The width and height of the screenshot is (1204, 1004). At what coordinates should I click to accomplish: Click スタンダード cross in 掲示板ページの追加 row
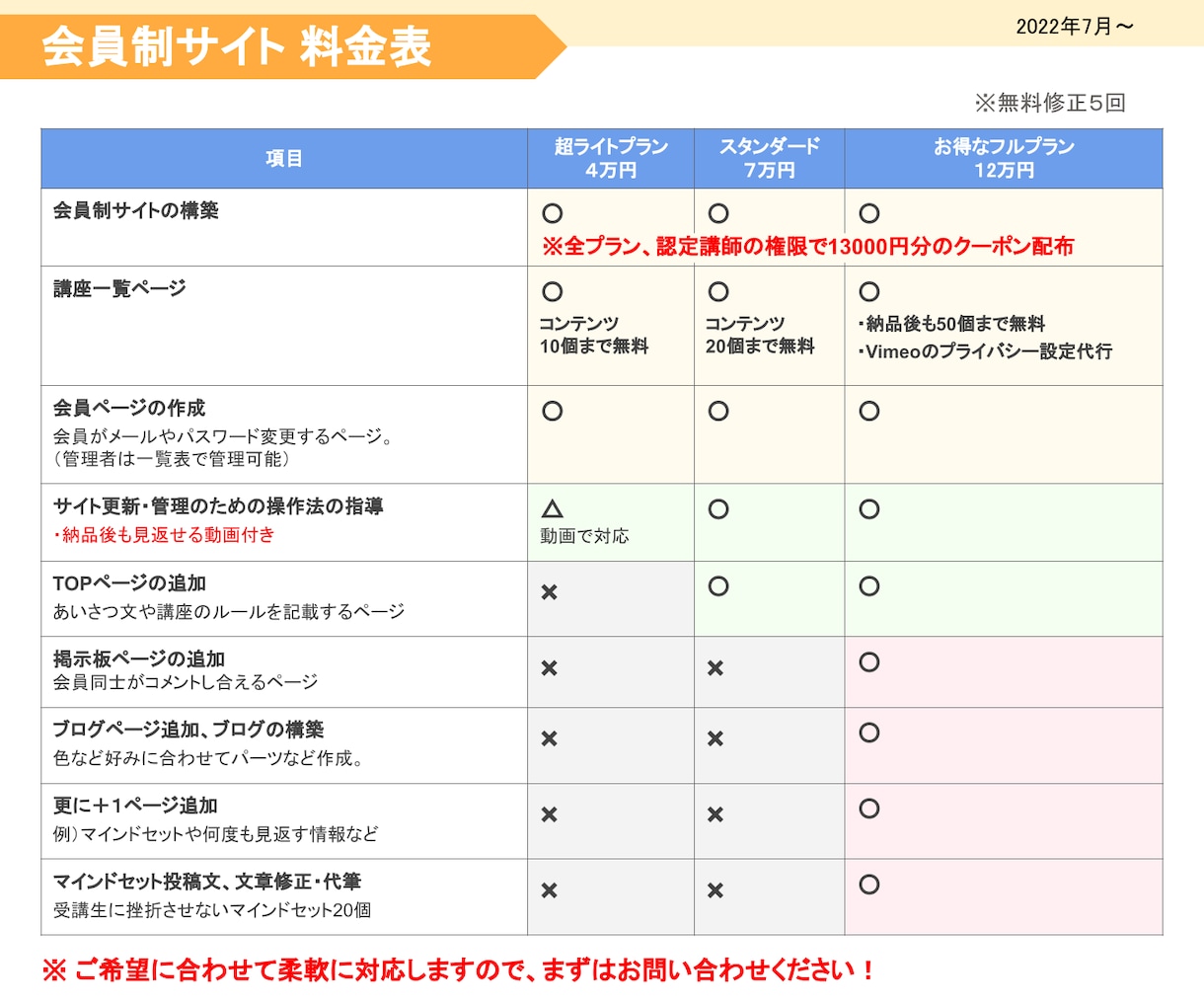coord(715,668)
